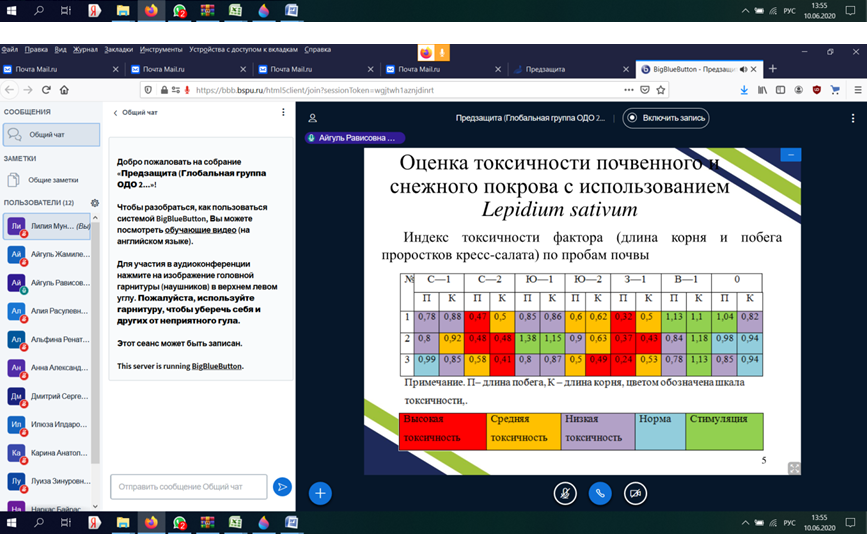Screen dimensions: 867x535
Task: Show hidden tray icons in bottom taskbar
Action: coord(745,522)
